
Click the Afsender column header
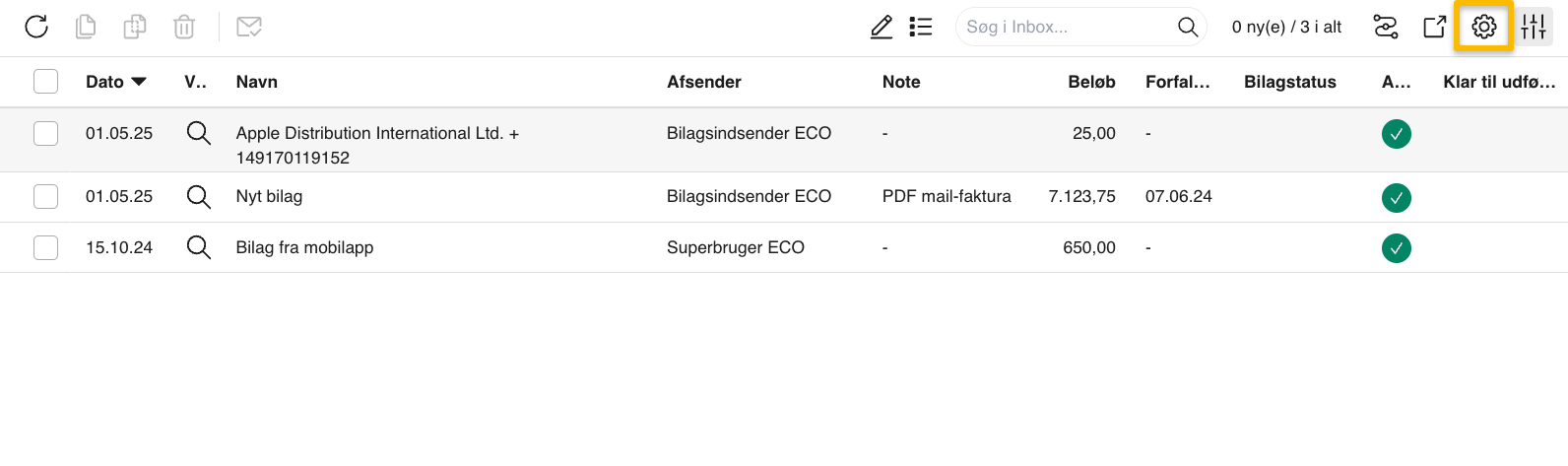pos(704,82)
